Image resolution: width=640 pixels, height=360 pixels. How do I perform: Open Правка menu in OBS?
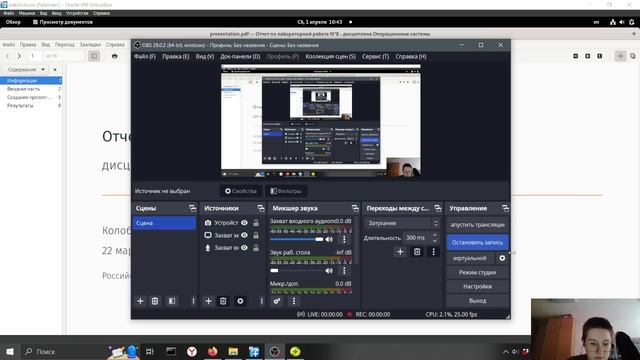tap(176, 56)
